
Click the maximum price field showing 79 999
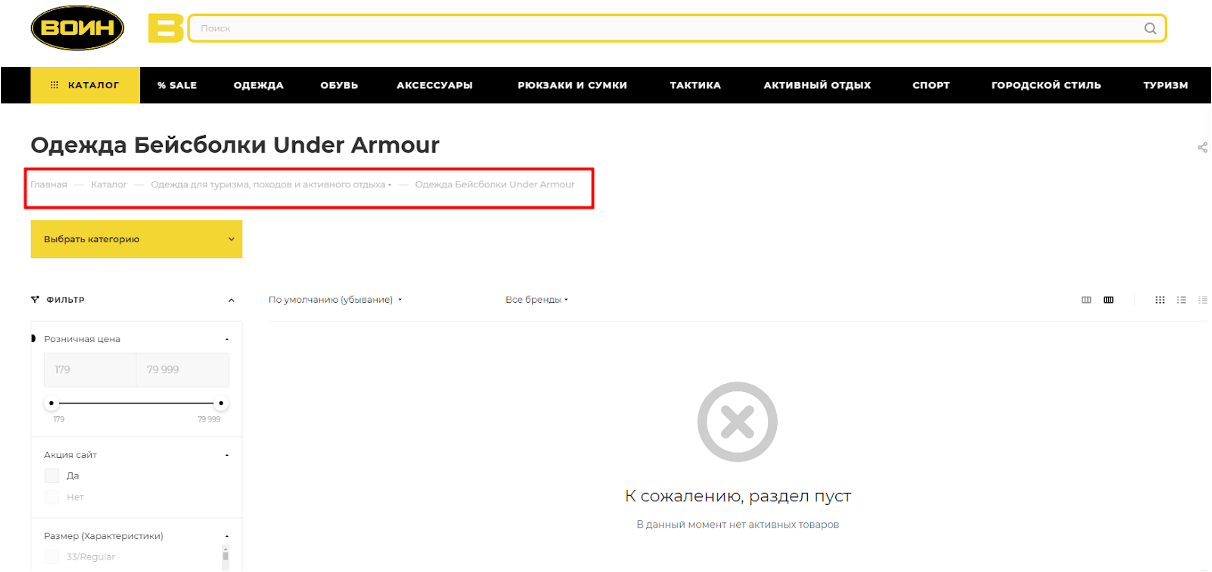point(183,370)
